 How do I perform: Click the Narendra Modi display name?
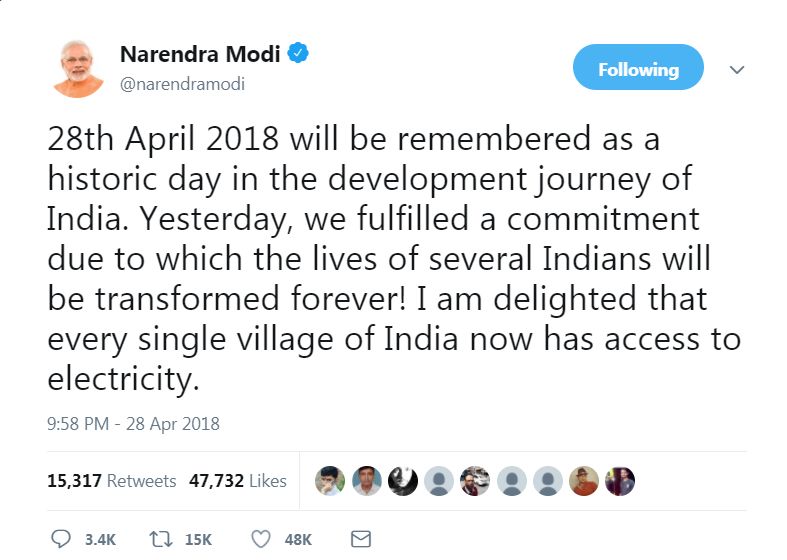[200, 54]
